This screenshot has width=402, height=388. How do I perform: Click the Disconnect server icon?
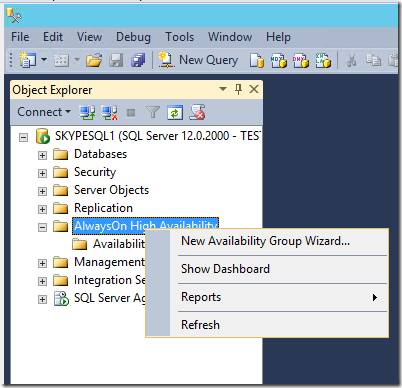click(x=109, y=113)
